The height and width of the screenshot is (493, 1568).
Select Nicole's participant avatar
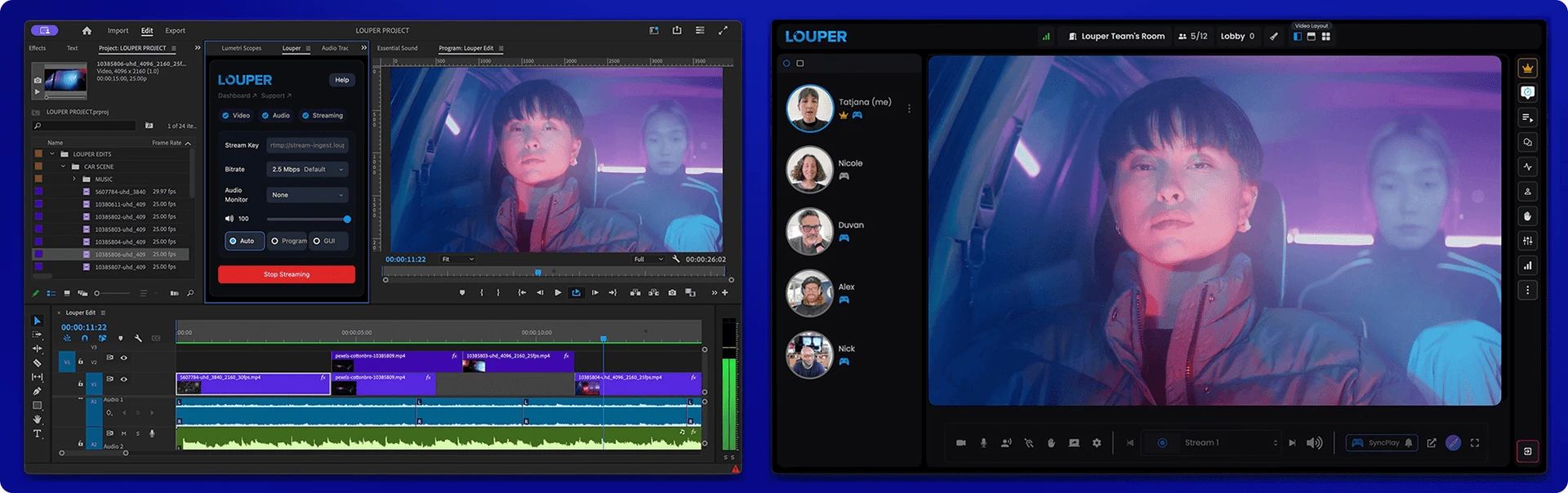pyautogui.click(x=808, y=170)
